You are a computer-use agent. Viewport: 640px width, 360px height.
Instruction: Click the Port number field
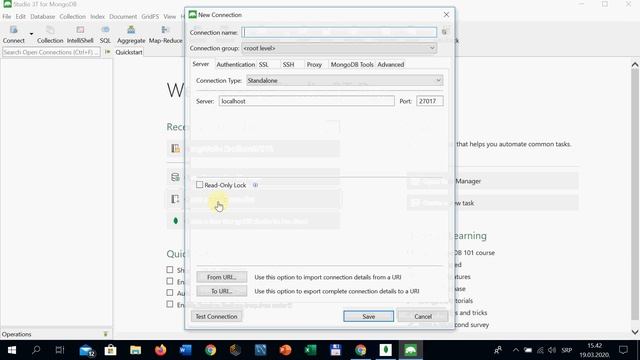pos(430,101)
